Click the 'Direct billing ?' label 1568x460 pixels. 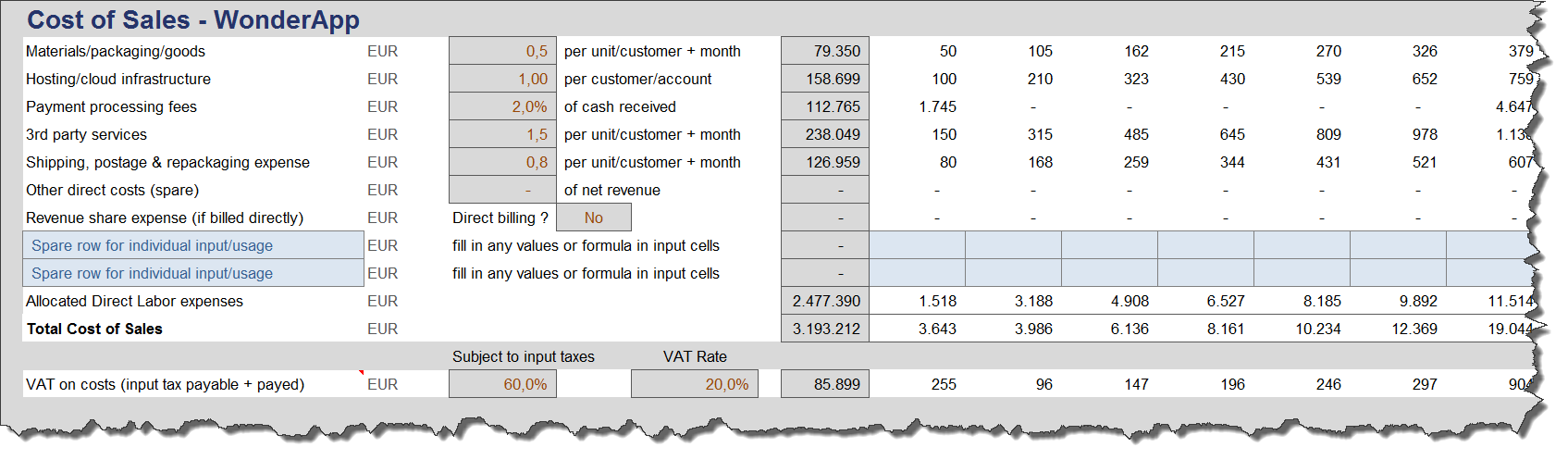pos(500,218)
